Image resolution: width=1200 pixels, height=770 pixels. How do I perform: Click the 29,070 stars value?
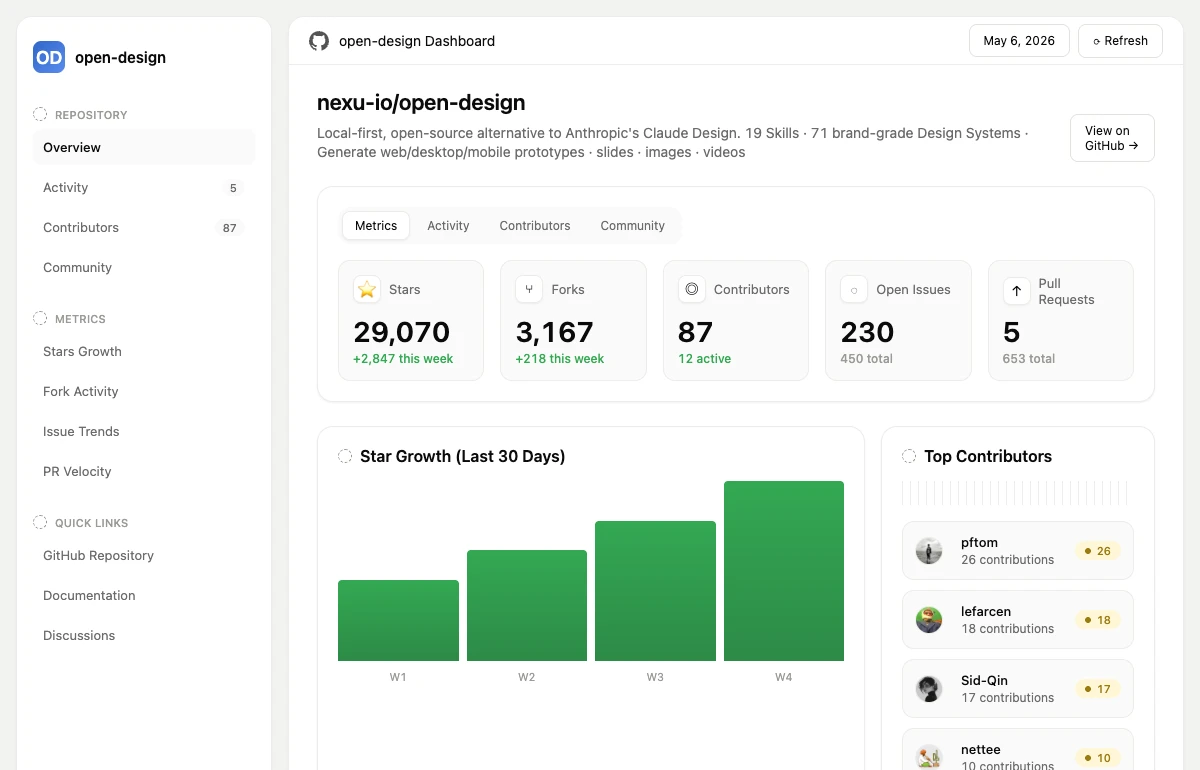click(x=402, y=332)
